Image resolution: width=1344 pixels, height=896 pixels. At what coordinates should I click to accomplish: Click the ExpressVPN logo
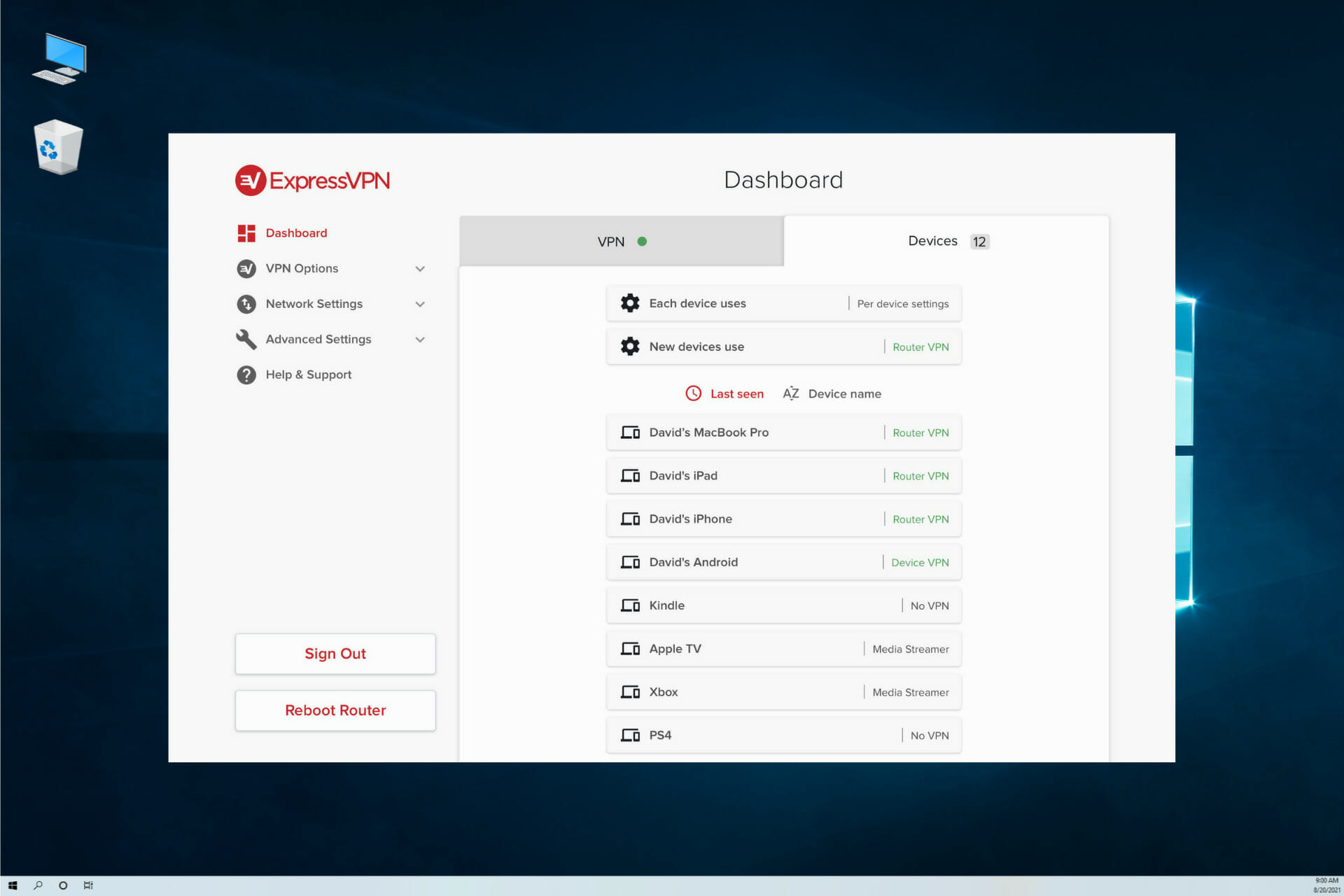[x=312, y=181]
